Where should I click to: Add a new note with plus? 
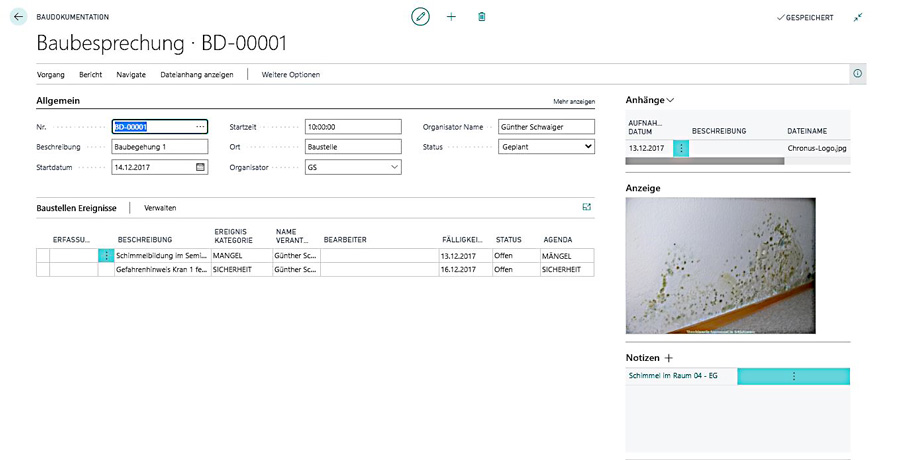(668, 358)
